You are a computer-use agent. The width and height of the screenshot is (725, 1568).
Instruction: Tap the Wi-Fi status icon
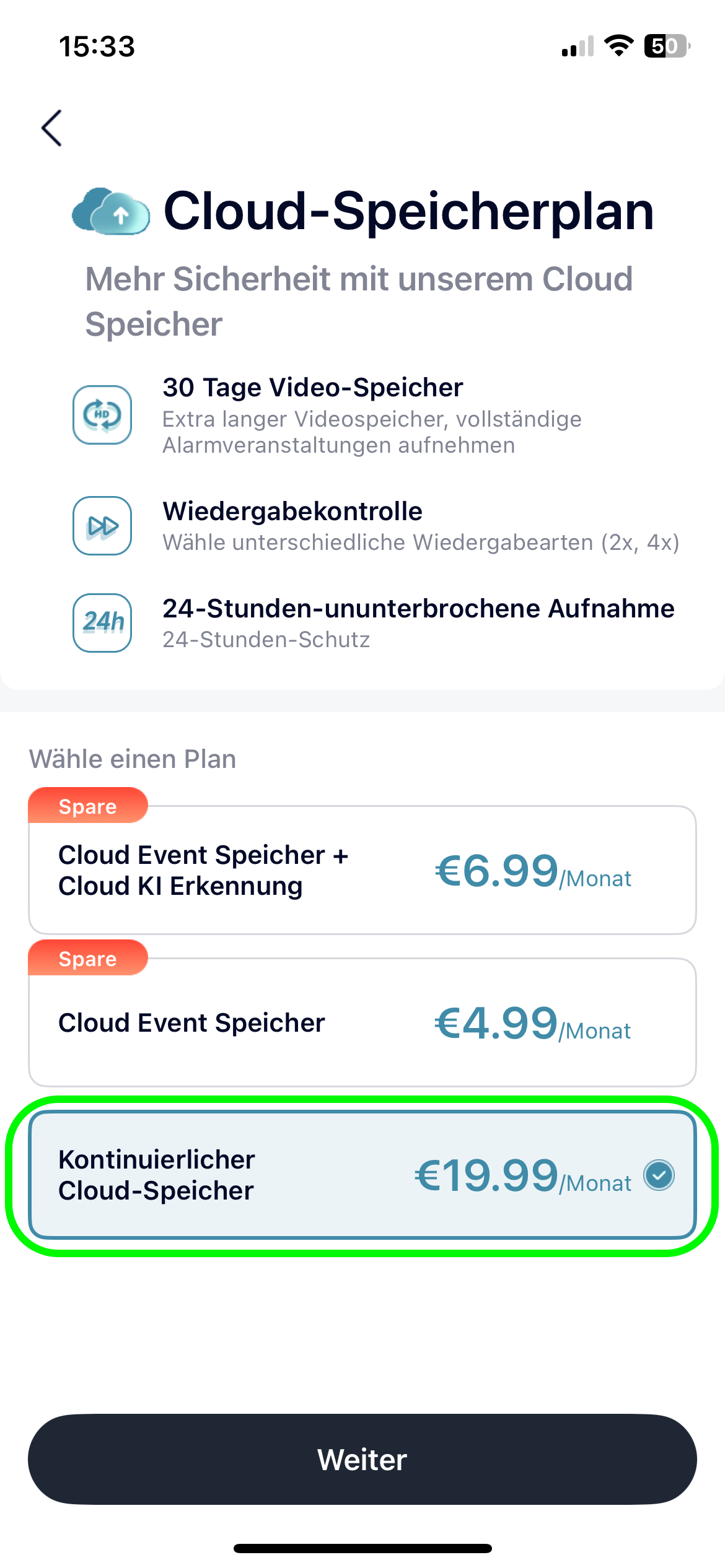click(x=618, y=46)
